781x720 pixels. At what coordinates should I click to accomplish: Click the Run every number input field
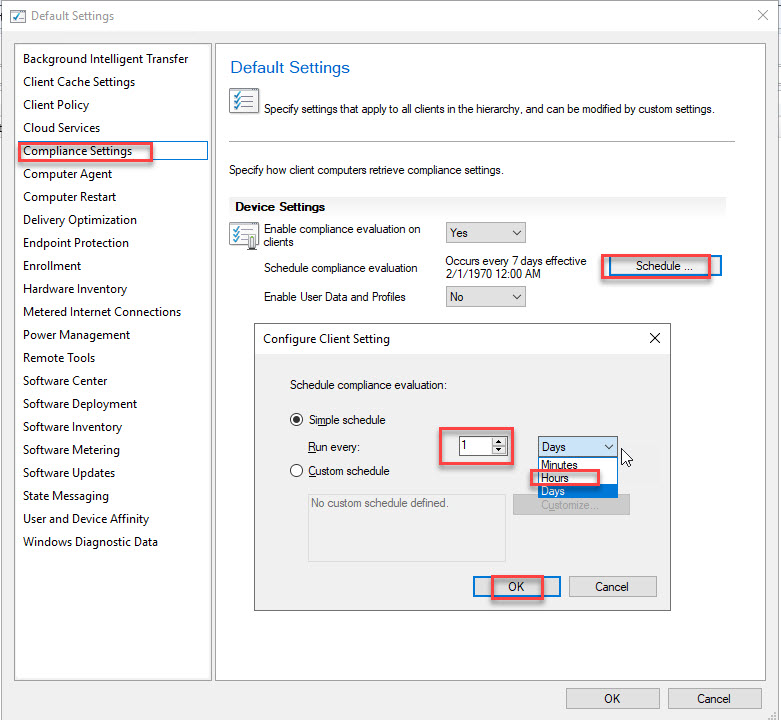[474, 446]
